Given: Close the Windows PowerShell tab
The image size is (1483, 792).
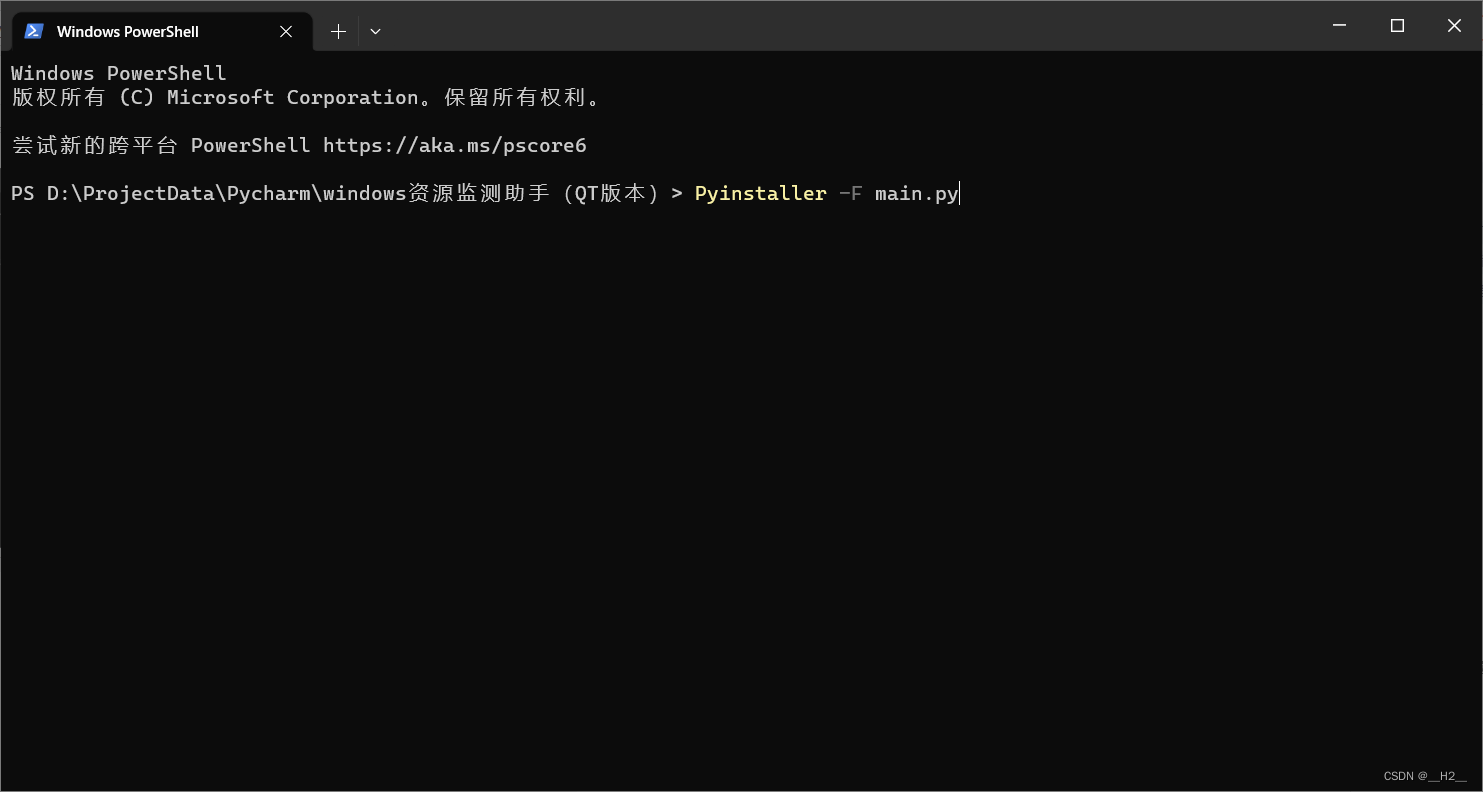Looking at the screenshot, I should [x=286, y=31].
